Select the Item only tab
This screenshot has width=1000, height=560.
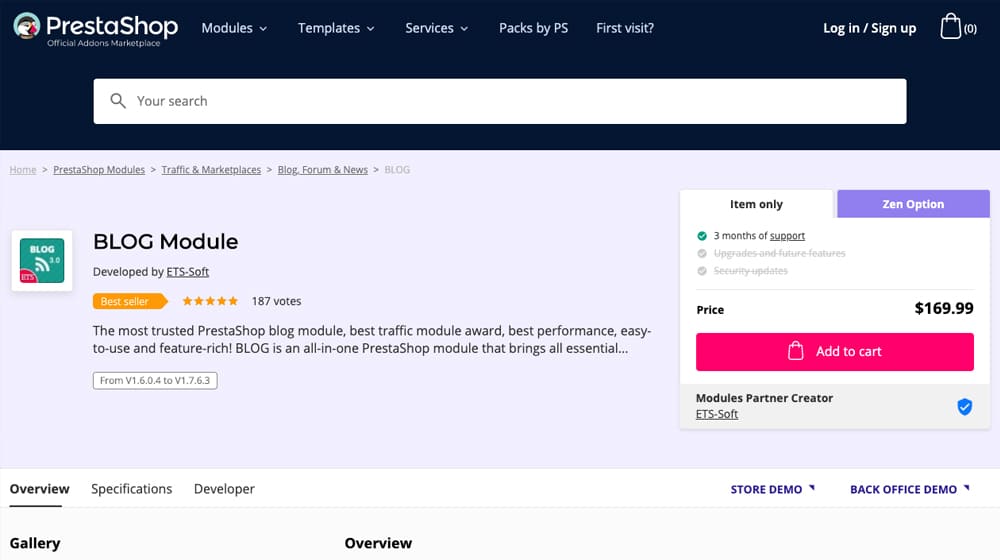[756, 204]
